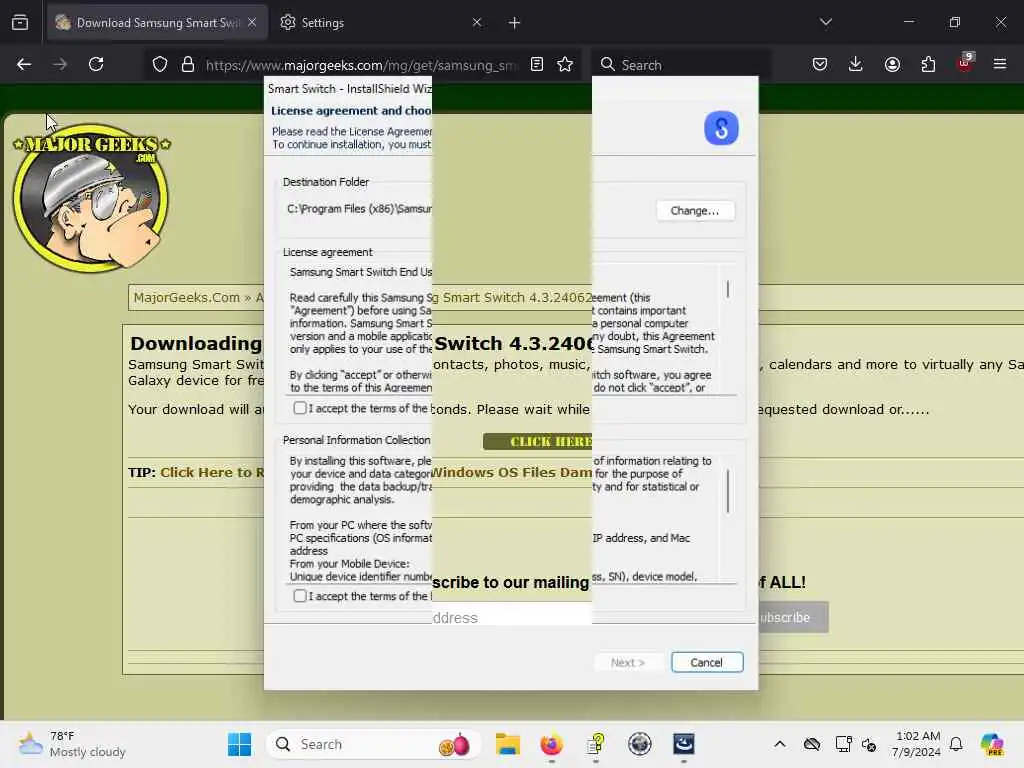1024x768 pixels.
Task: Go back with the browser back arrow
Action: [x=24, y=64]
